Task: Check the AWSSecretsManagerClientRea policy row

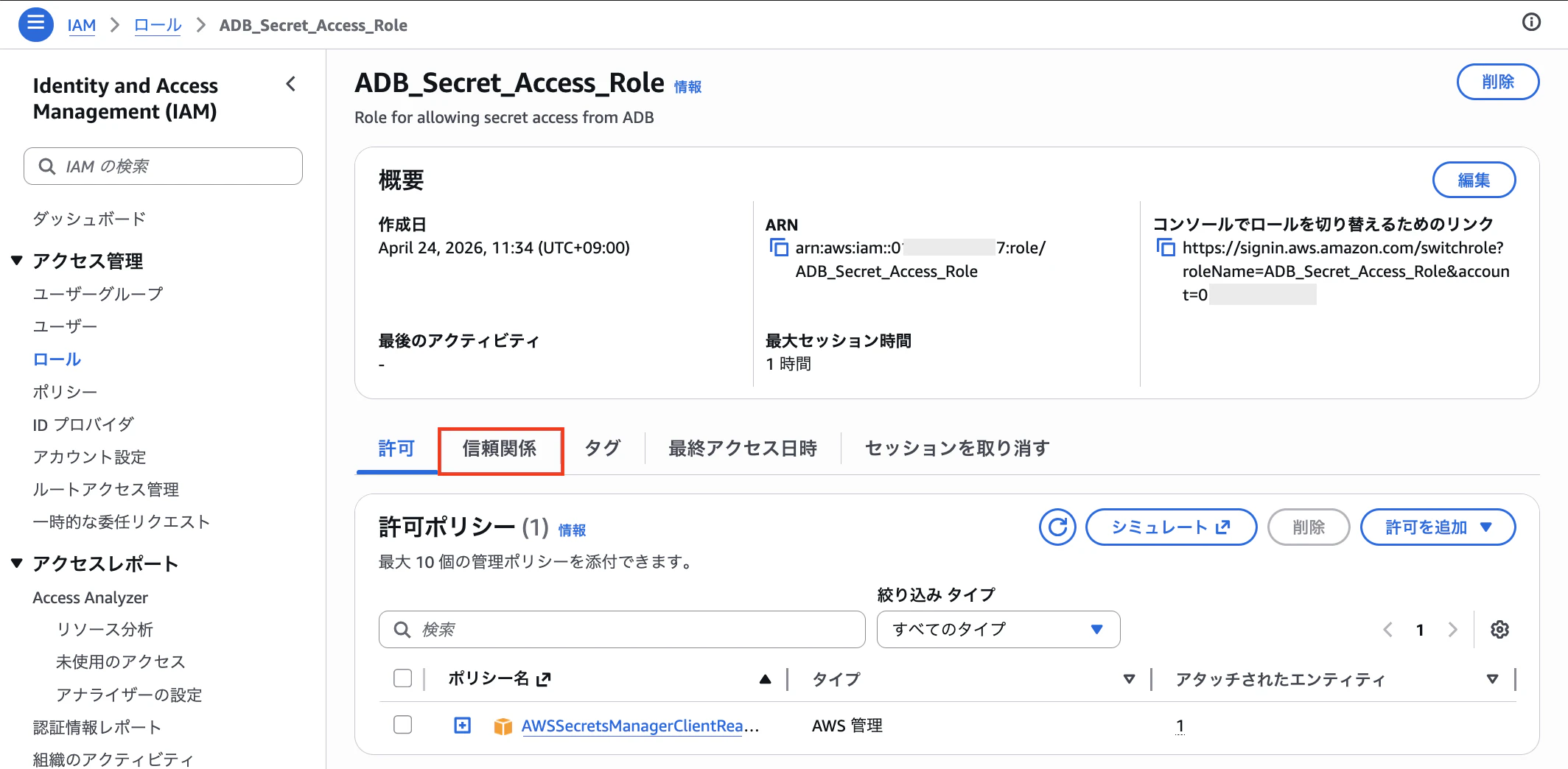Action: (402, 725)
